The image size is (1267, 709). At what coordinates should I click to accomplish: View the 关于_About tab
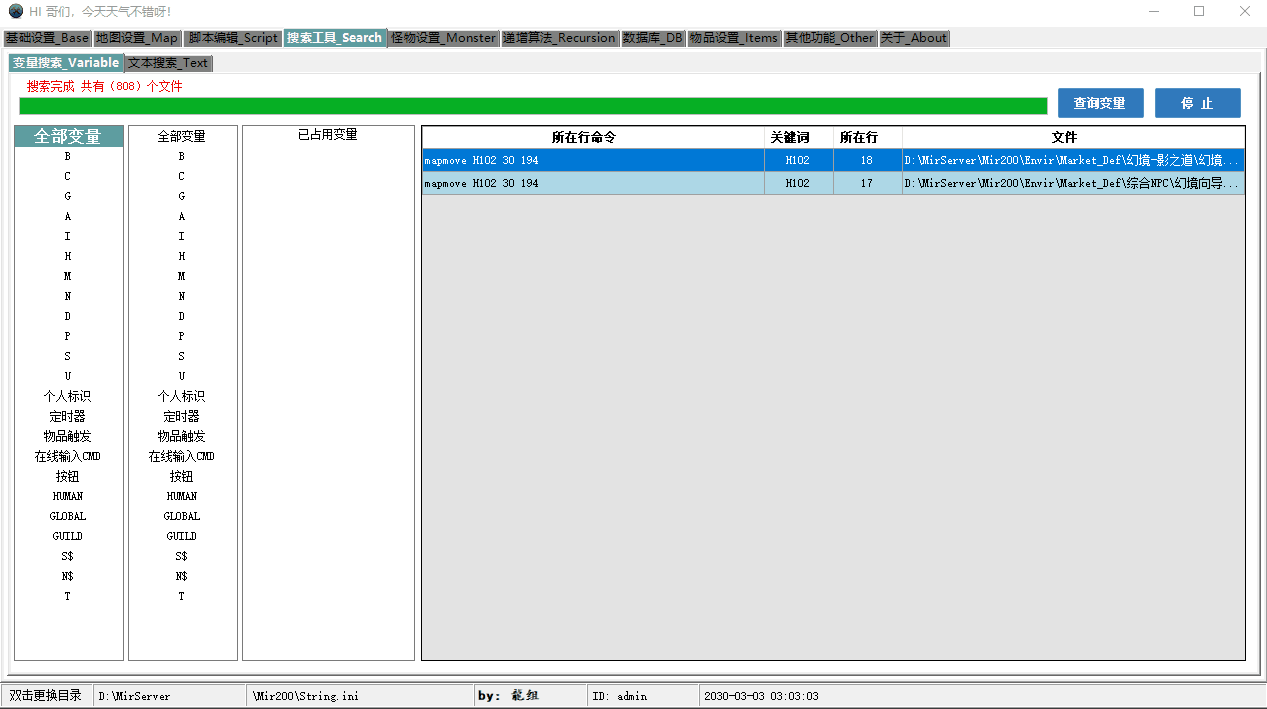pos(914,37)
